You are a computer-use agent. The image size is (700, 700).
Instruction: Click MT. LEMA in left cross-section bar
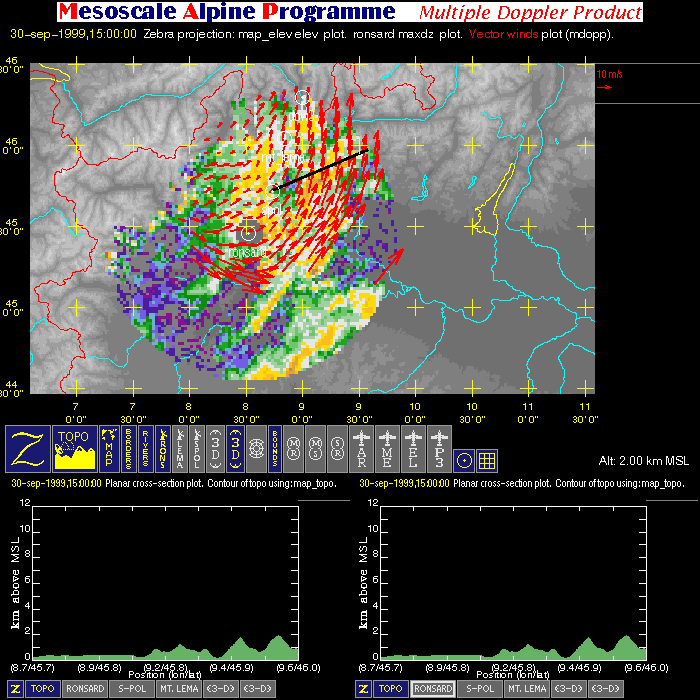[178, 689]
